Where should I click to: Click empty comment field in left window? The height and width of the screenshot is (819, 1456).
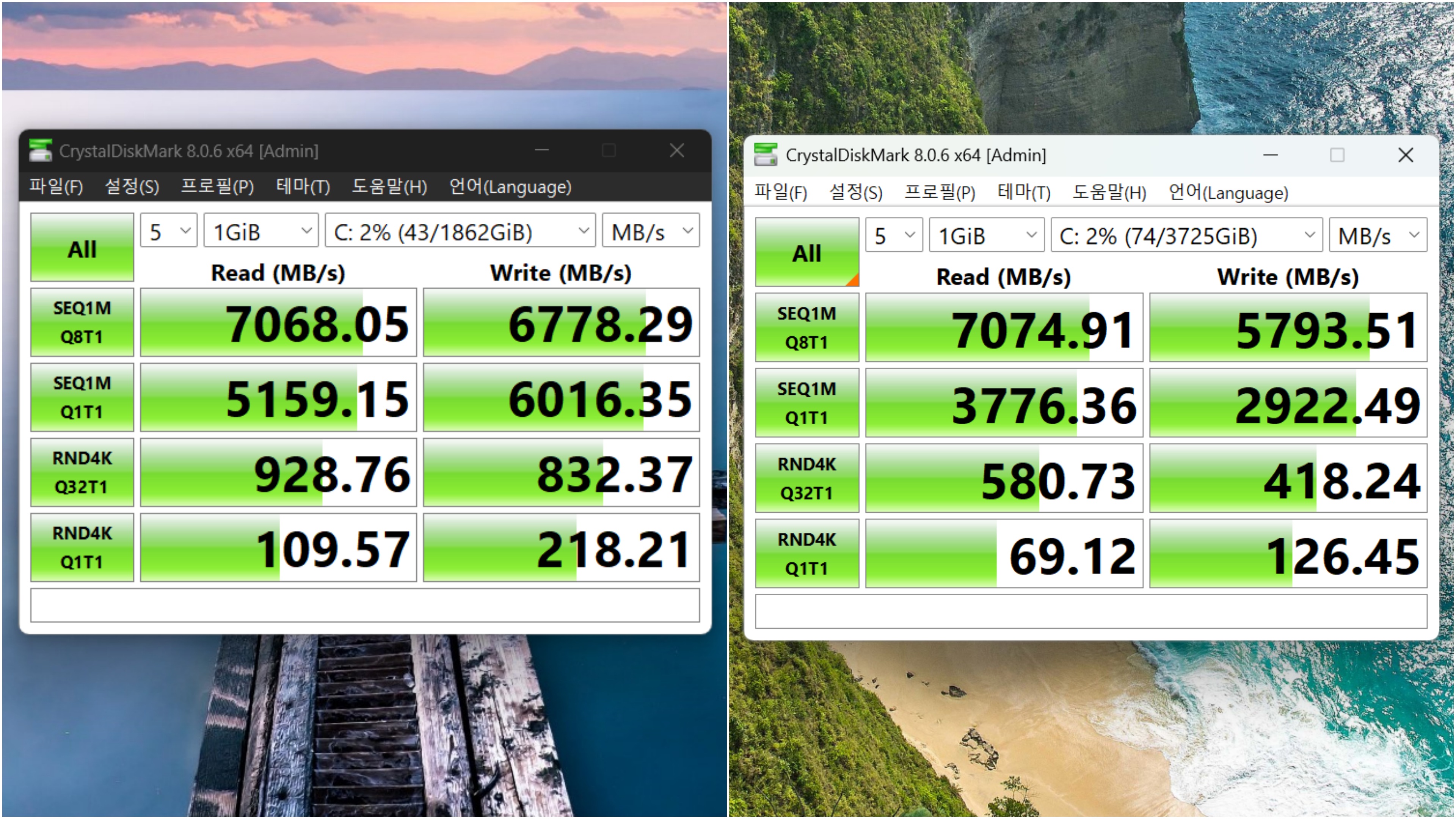(364, 606)
